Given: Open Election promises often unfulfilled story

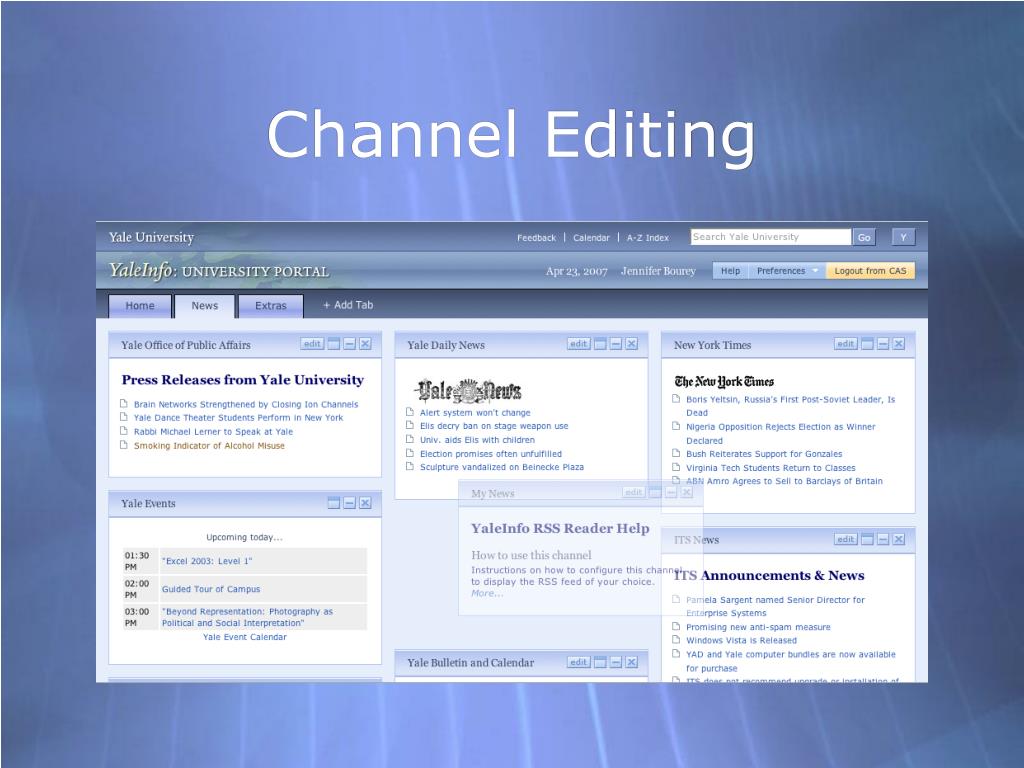Looking at the screenshot, I should pyautogui.click(x=490, y=454).
